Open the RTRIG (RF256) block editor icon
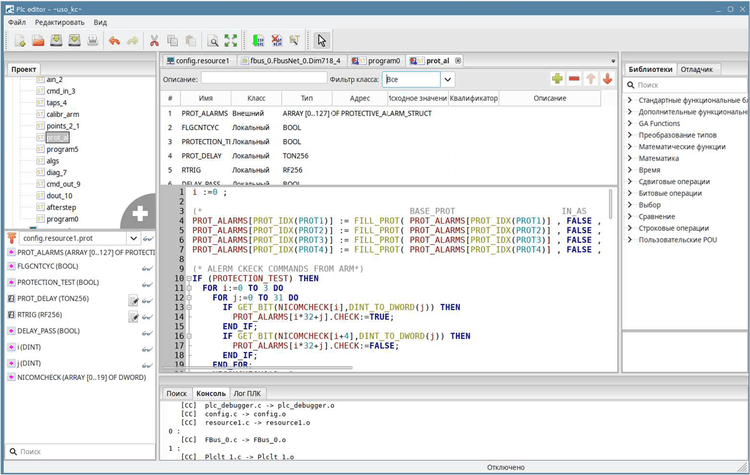750x475 pixels. click(133, 317)
